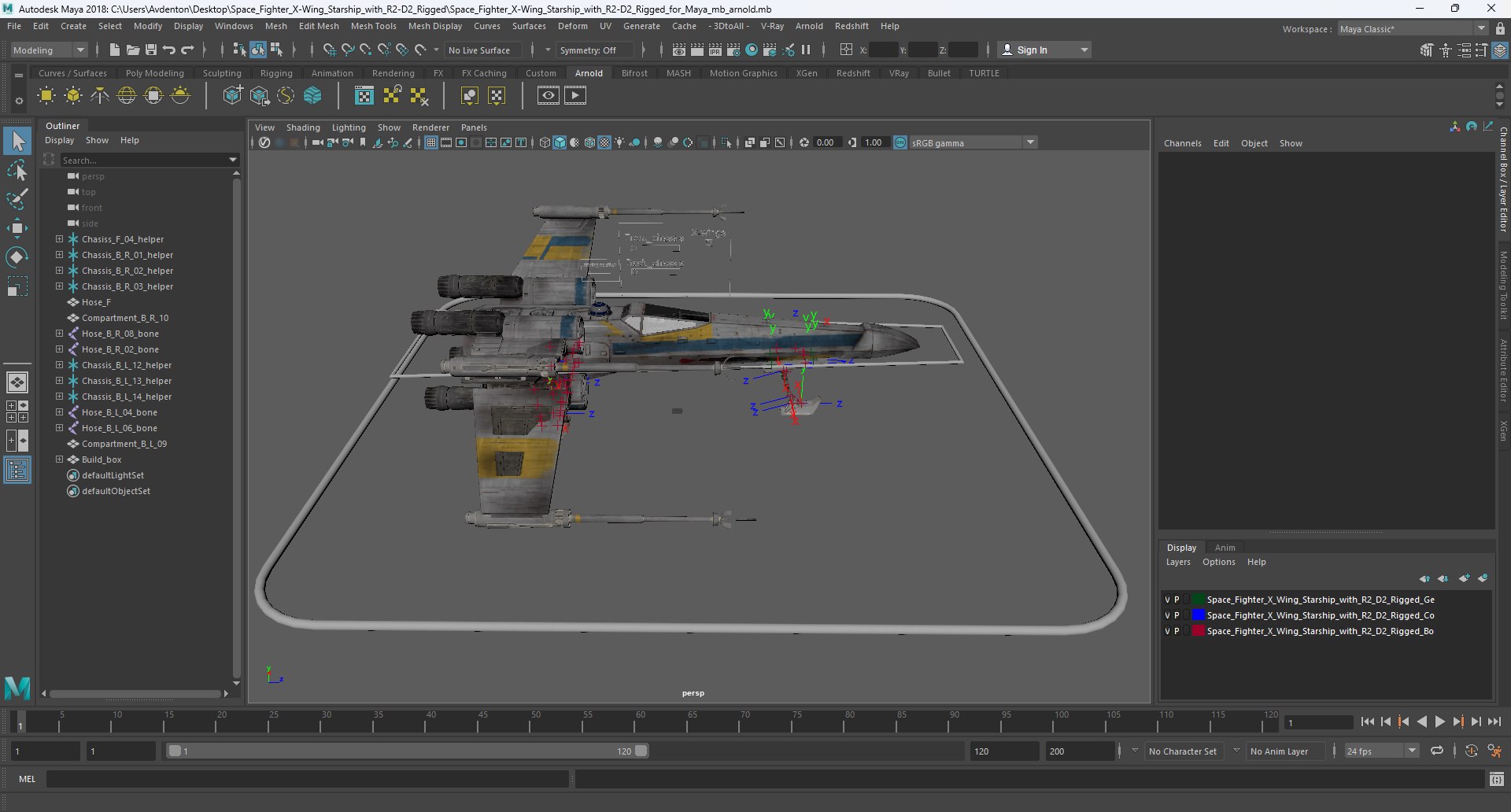
Task: Toggle visibility V of the Geometry layer
Action: 1167,600
